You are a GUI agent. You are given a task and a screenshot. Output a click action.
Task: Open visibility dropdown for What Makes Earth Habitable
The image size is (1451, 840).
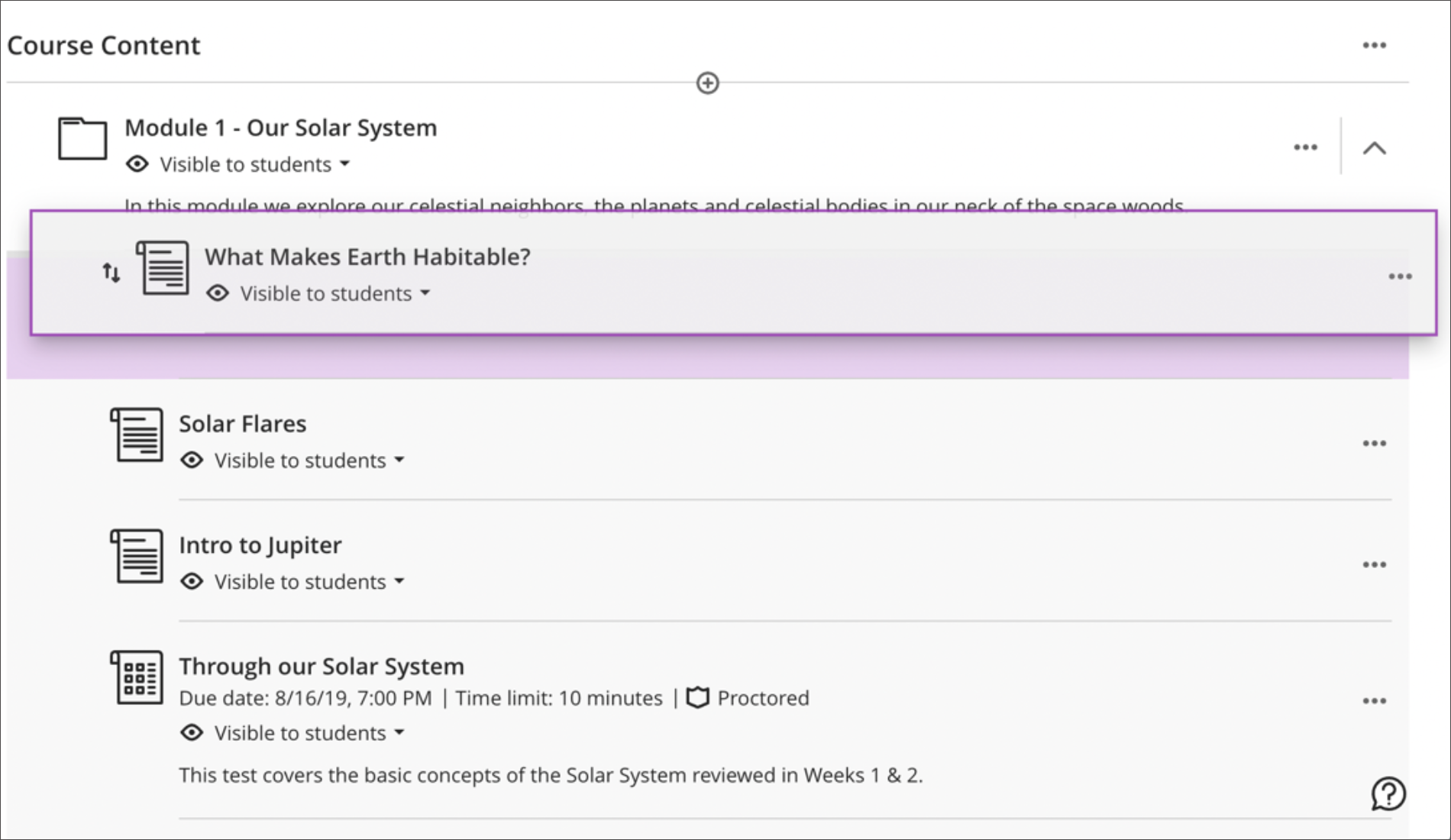pos(336,294)
